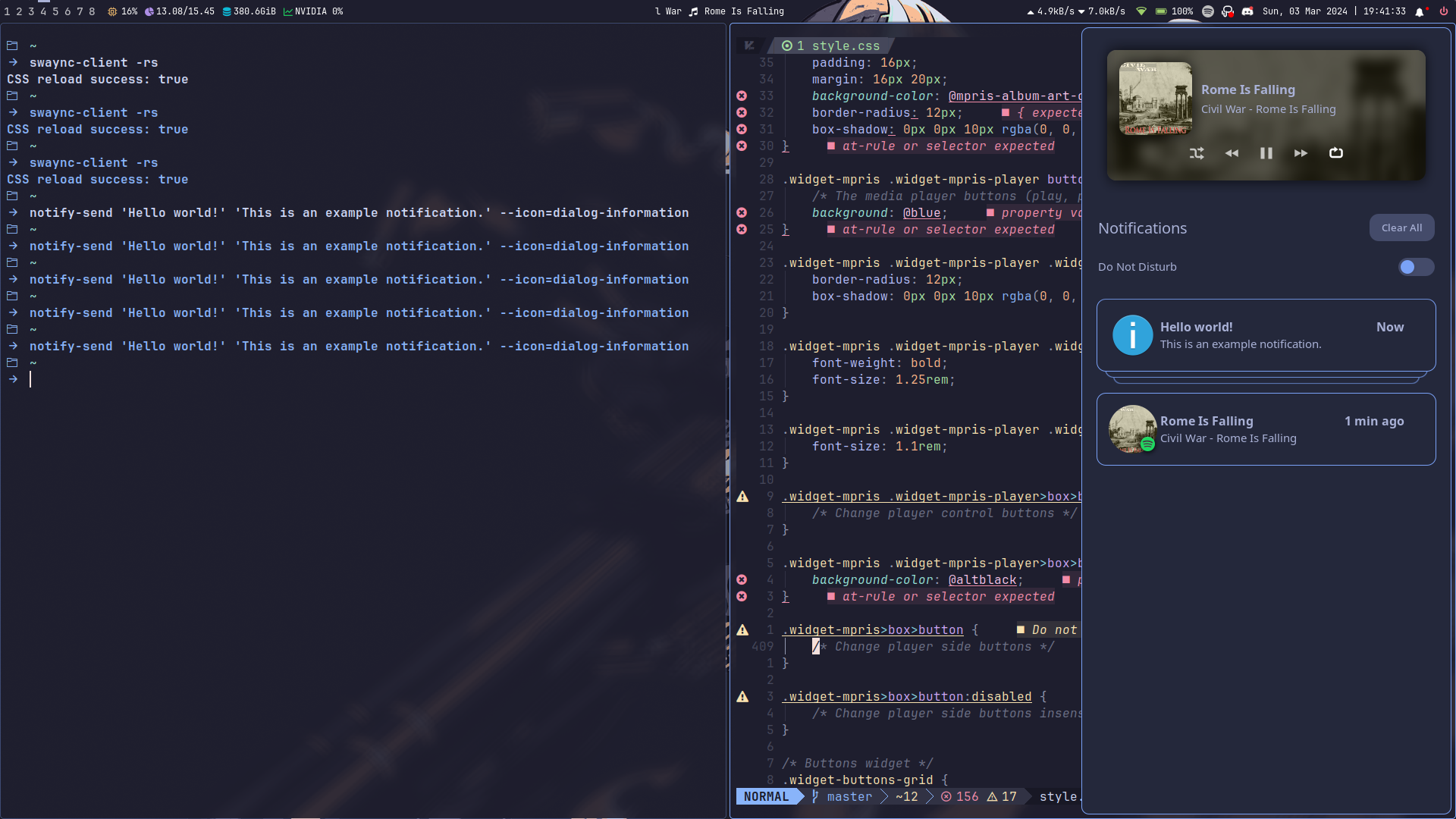Click the disk icon showing 380.6GiB
The height and width of the screenshot is (819, 1456).
click(227, 11)
